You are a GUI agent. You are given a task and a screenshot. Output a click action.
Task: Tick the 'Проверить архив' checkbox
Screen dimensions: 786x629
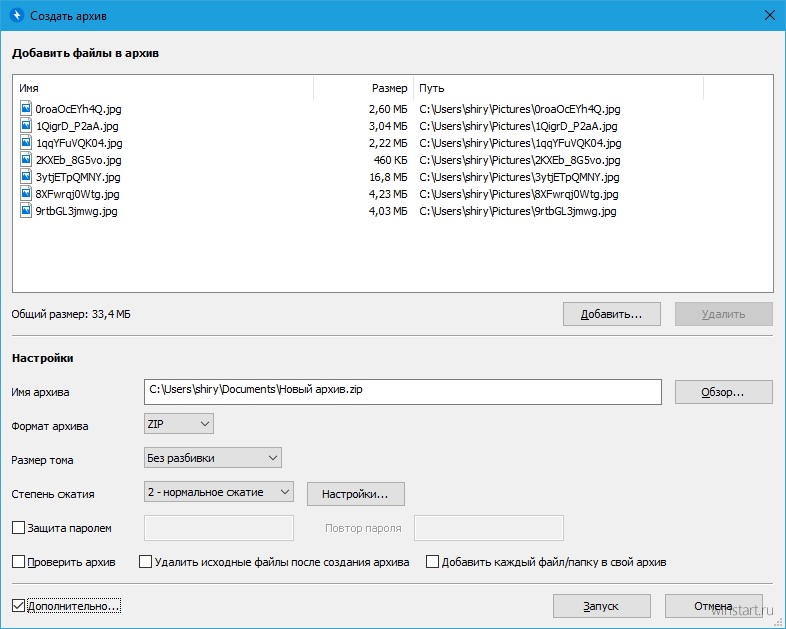point(18,562)
